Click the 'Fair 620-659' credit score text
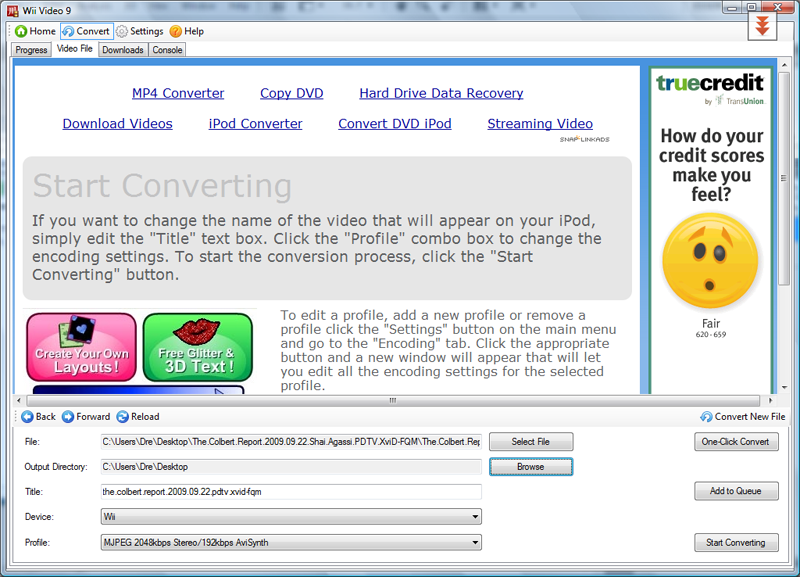Image resolution: width=800 pixels, height=577 pixels. 711,328
